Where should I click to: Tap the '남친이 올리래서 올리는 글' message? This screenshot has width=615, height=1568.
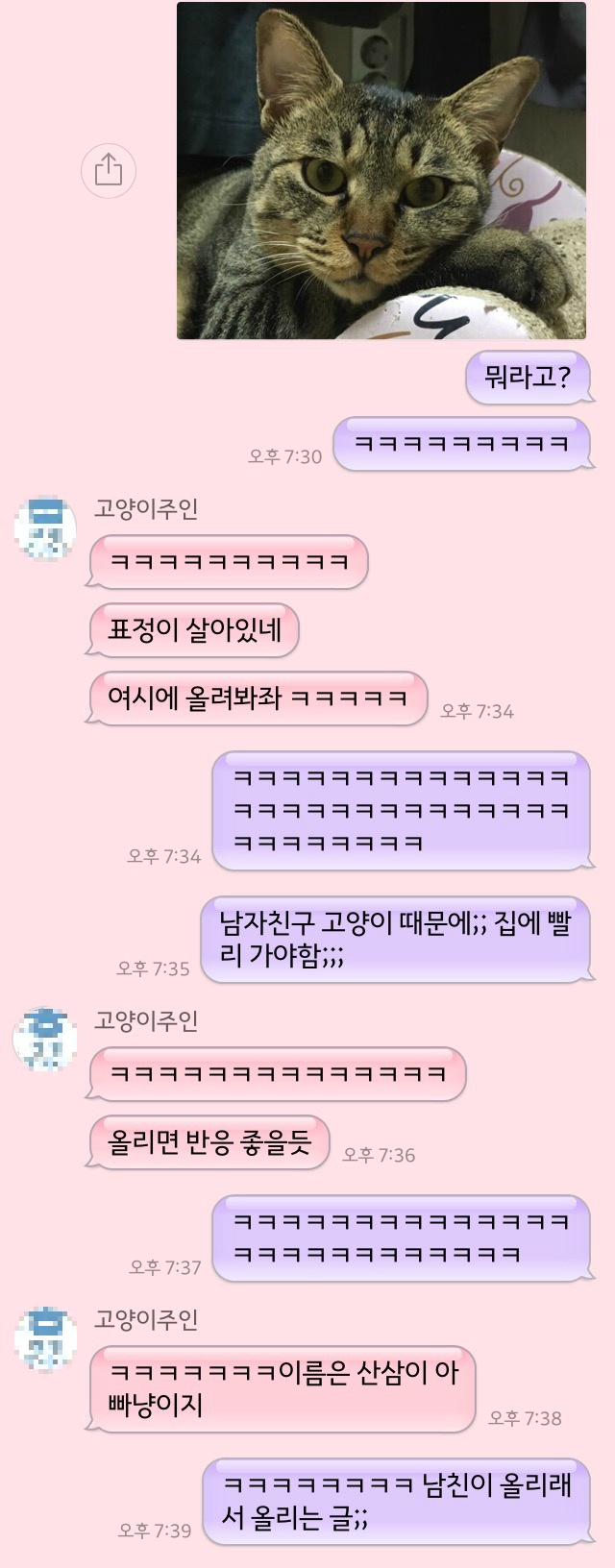[x=398, y=1502]
